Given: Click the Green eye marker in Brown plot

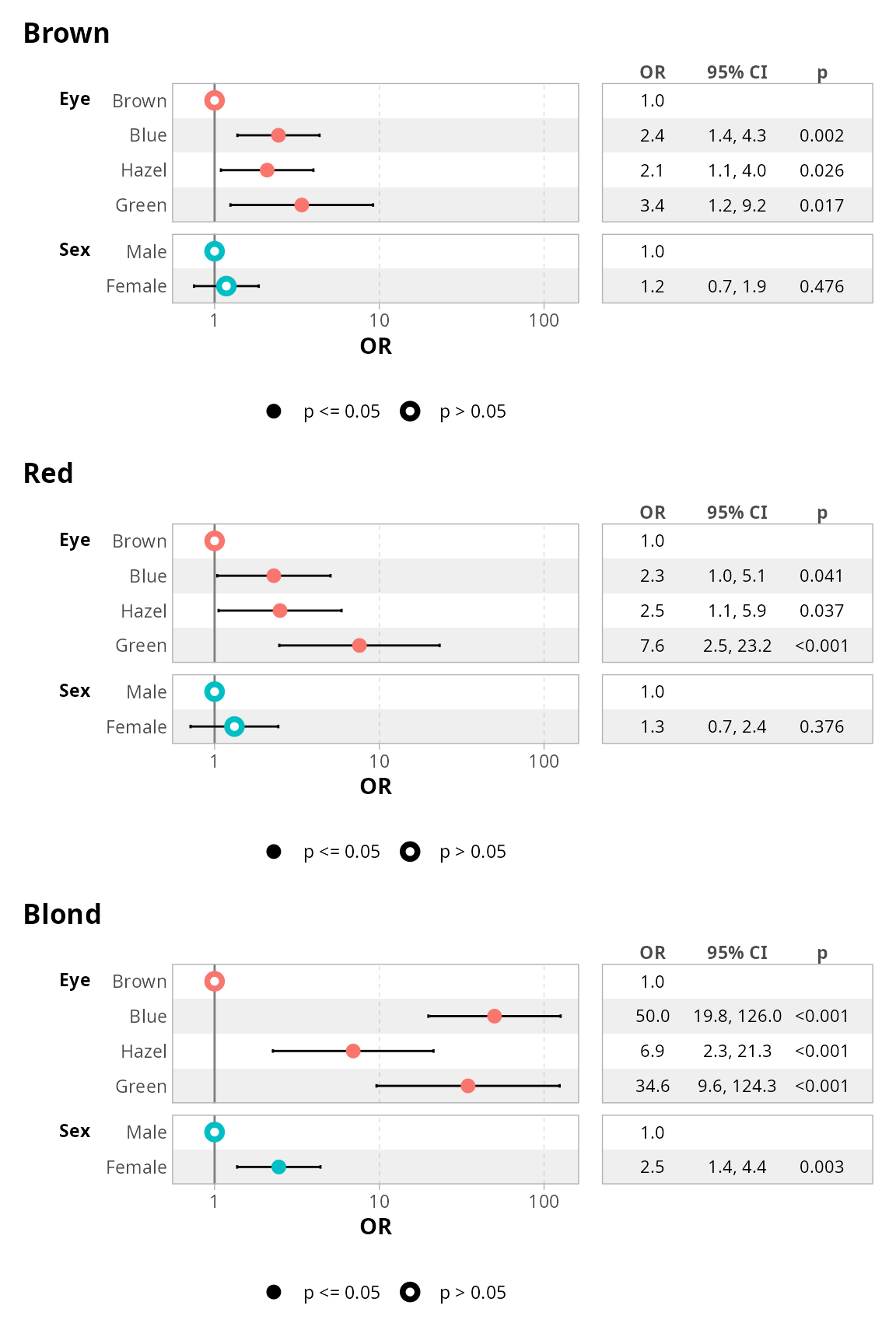Looking at the screenshot, I should pos(302,205).
